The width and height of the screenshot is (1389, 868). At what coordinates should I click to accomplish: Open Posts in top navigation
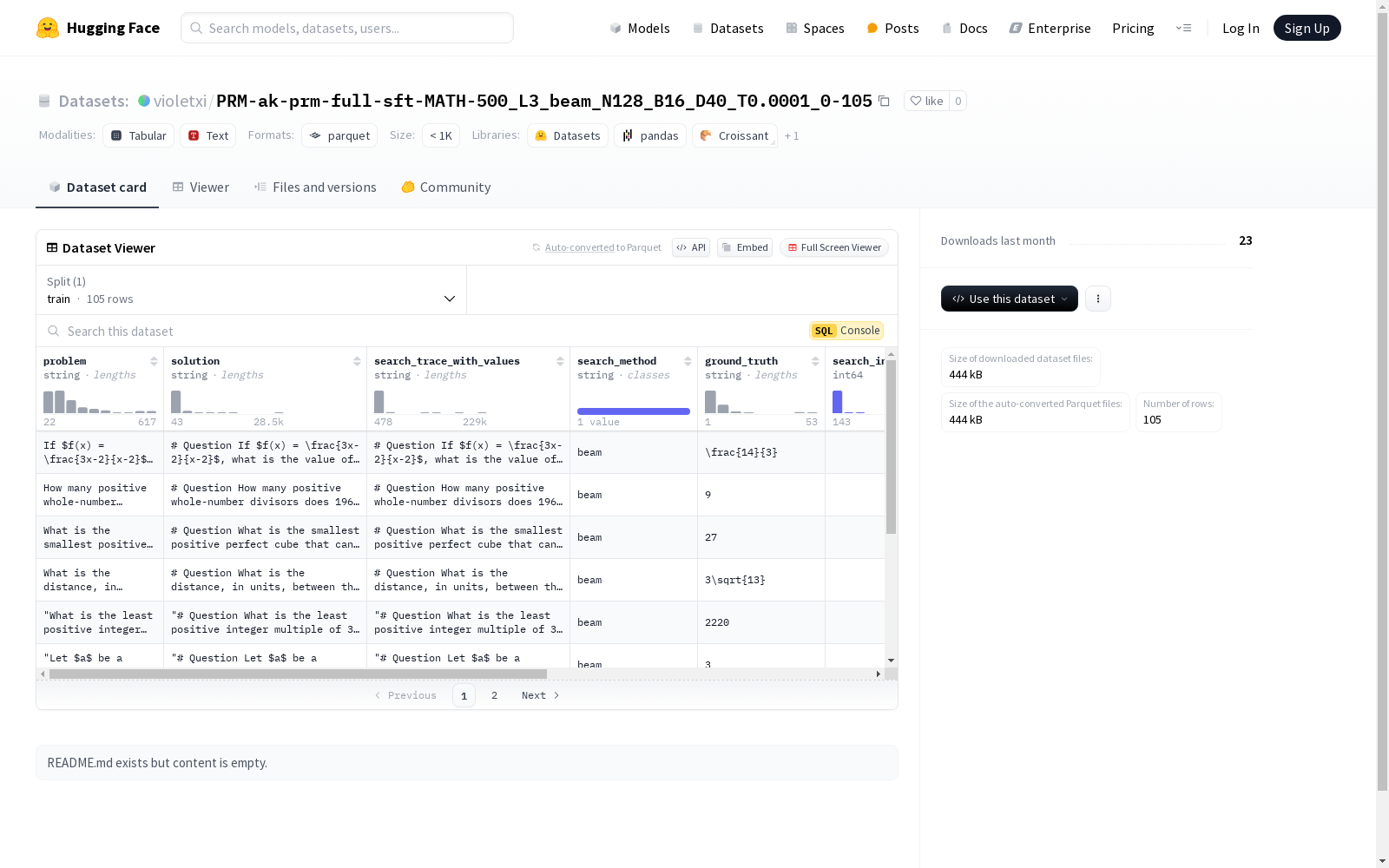pyautogui.click(x=892, y=28)
